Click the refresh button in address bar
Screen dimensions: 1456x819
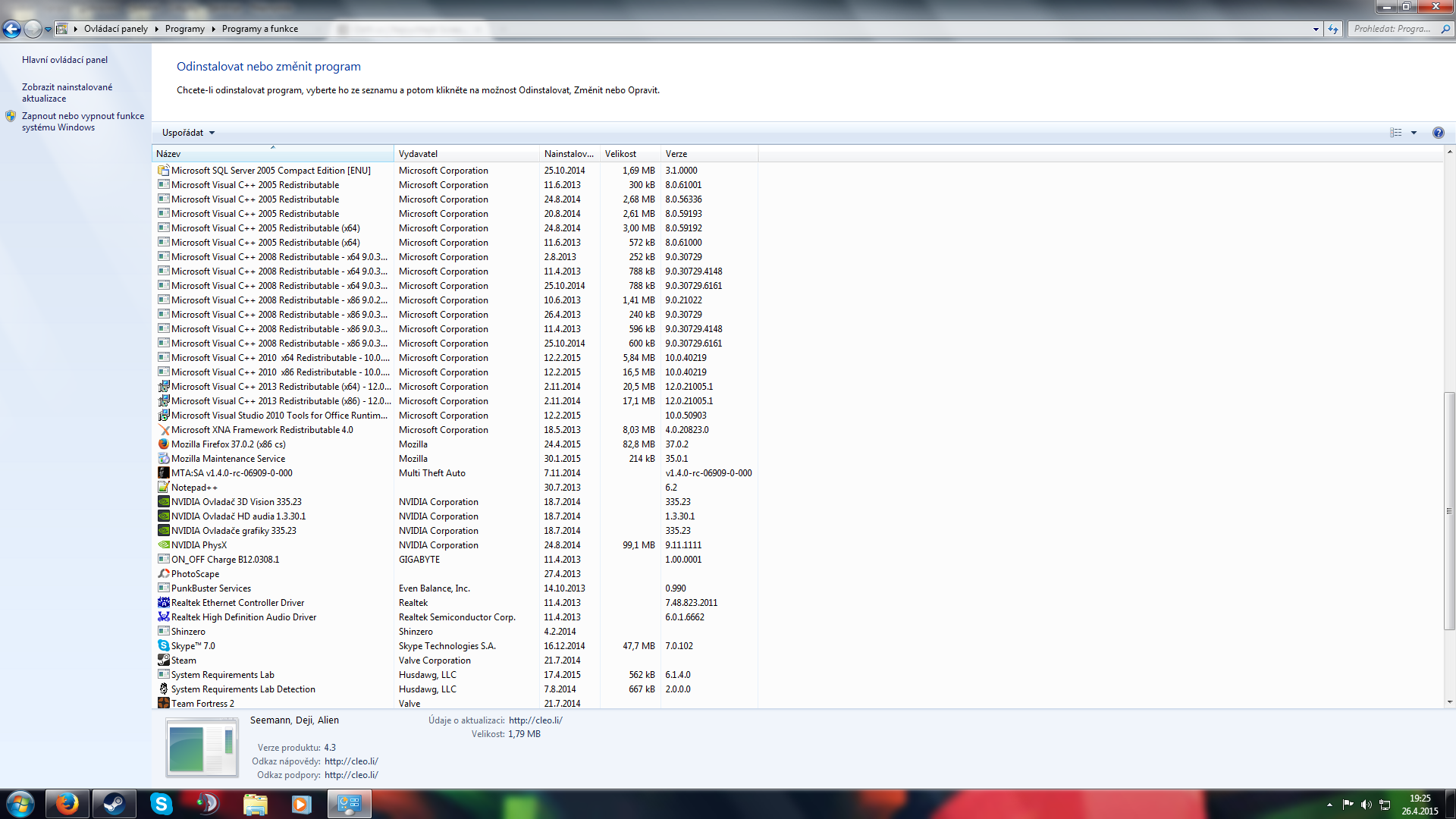(x=1333, y=29)
